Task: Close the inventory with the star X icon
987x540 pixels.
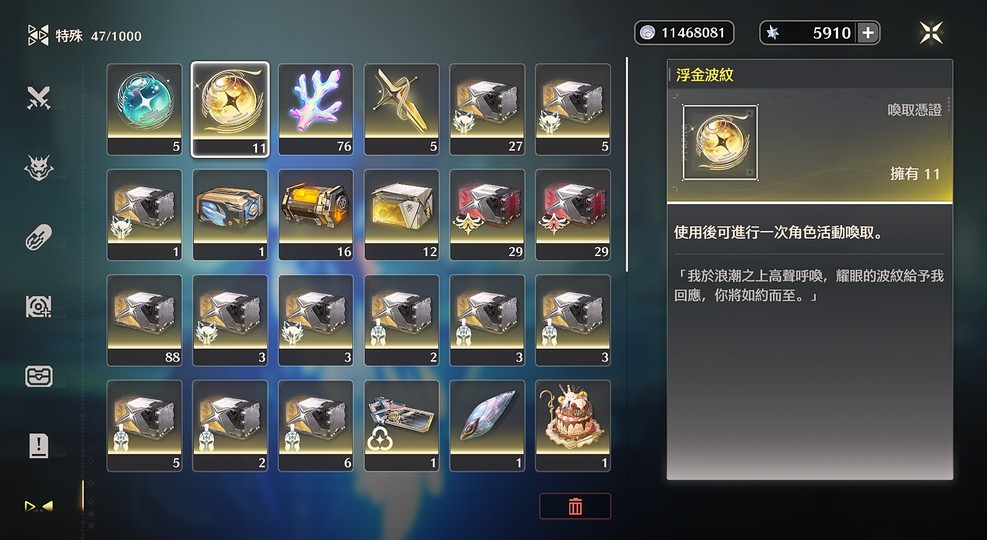Action: pos(931,33)
